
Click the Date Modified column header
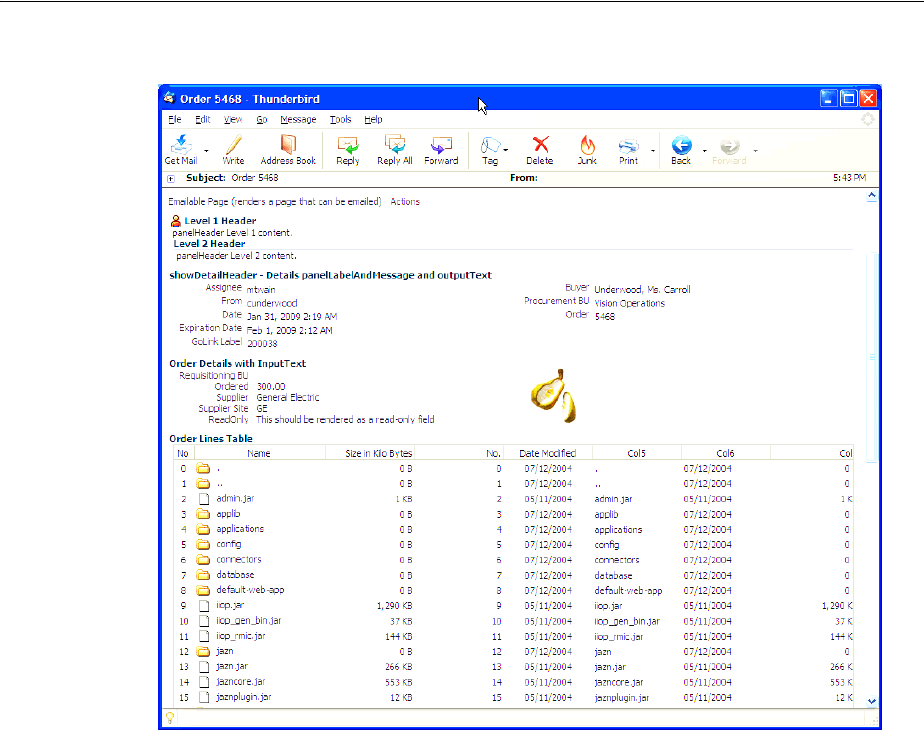coord(547,453)
